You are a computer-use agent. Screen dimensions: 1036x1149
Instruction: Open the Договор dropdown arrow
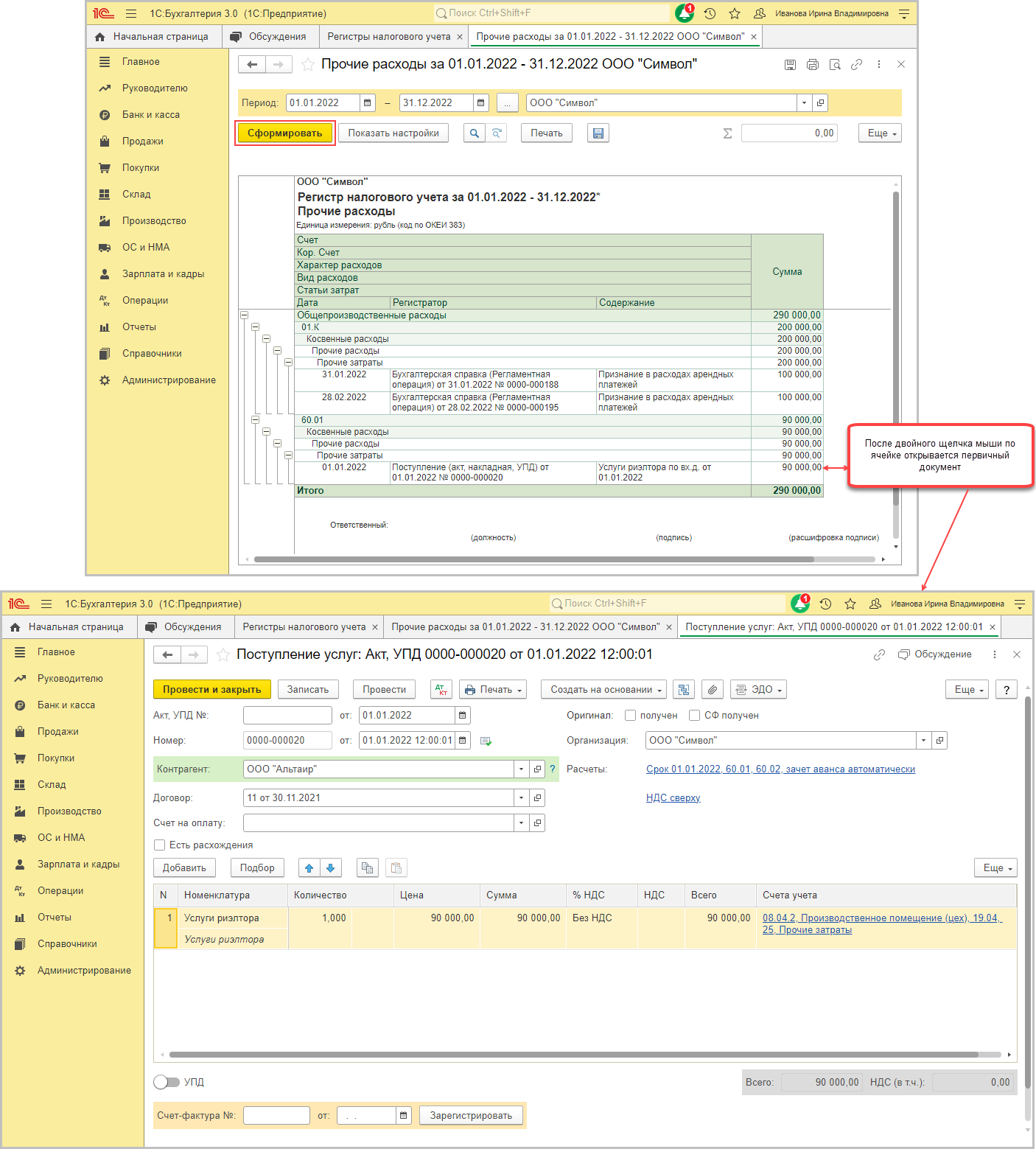pos(521,798)
